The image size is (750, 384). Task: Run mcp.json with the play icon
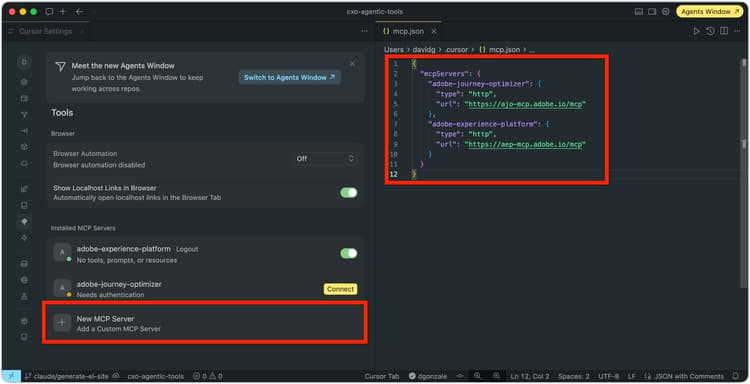point(696,31)
